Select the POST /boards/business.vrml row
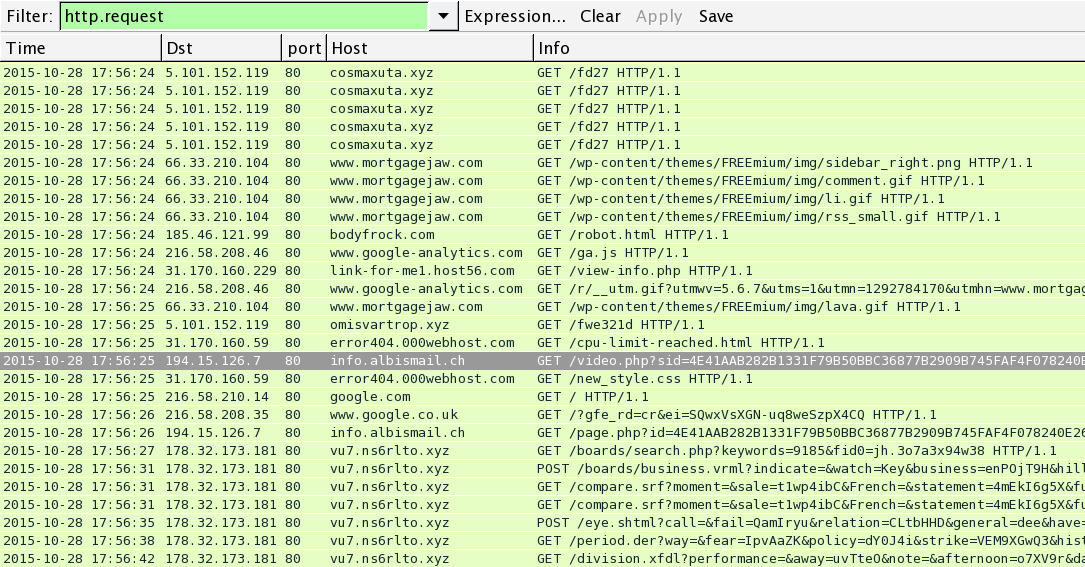The image size is (1085, 567). [542, 469]
